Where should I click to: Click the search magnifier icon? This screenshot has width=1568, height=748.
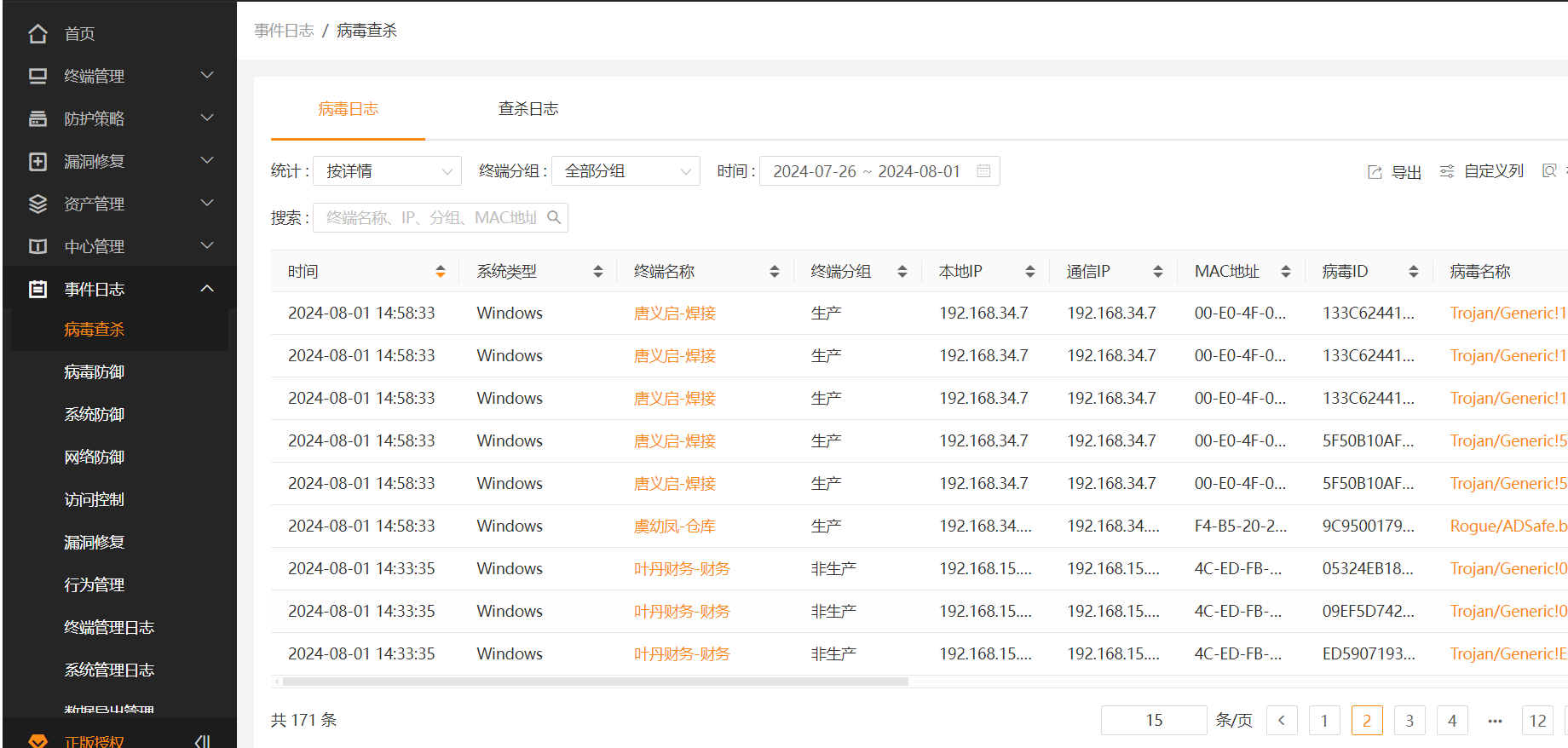click(x=554, y=218)
